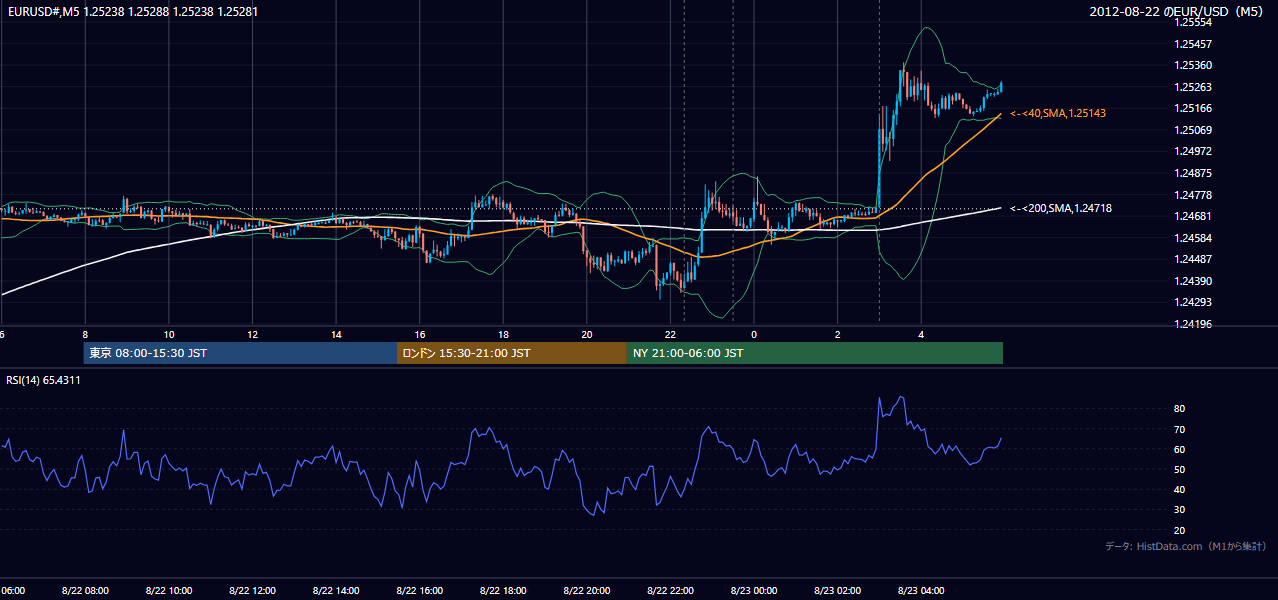
Task: Click hour tick 16 under price chart
Action: [420, 334]
